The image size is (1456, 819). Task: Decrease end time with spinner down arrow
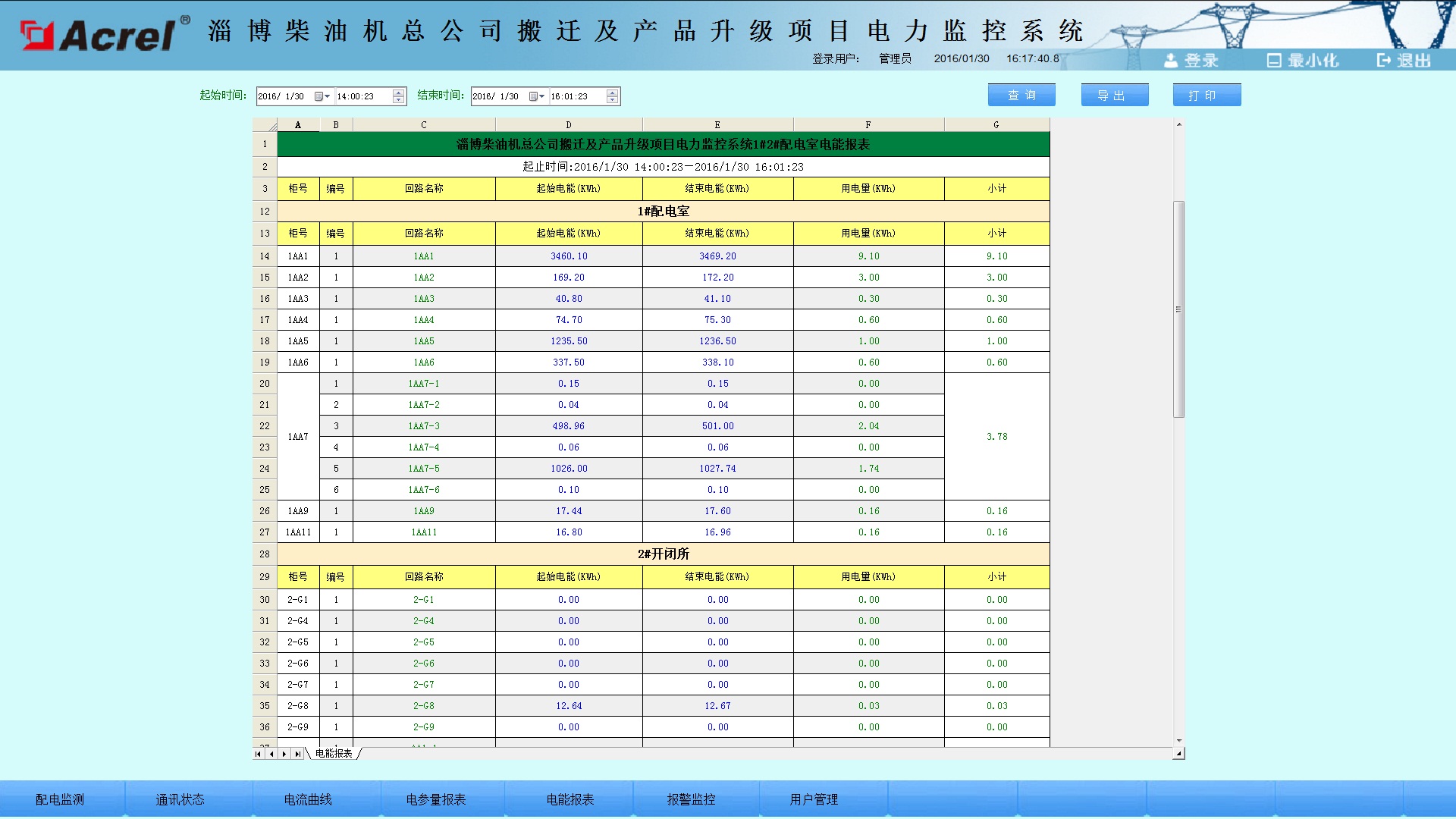pyautogui.click(x=613, y=100)
